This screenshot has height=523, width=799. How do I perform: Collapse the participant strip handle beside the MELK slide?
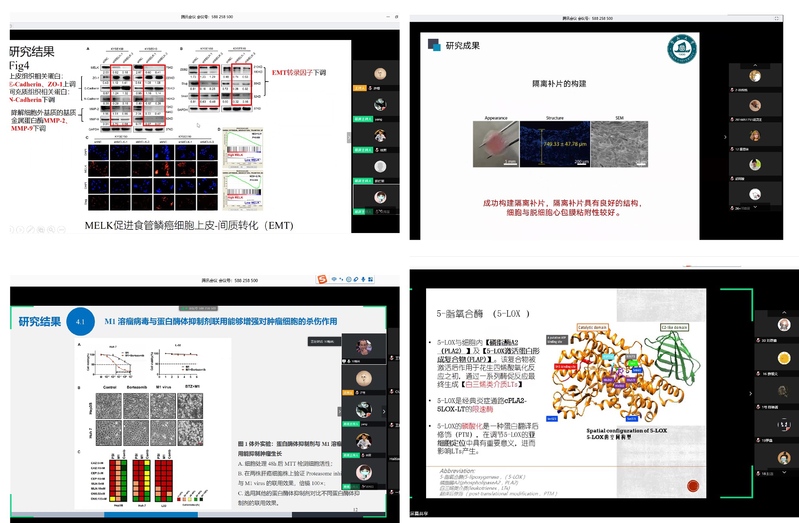tap(349, 137)
